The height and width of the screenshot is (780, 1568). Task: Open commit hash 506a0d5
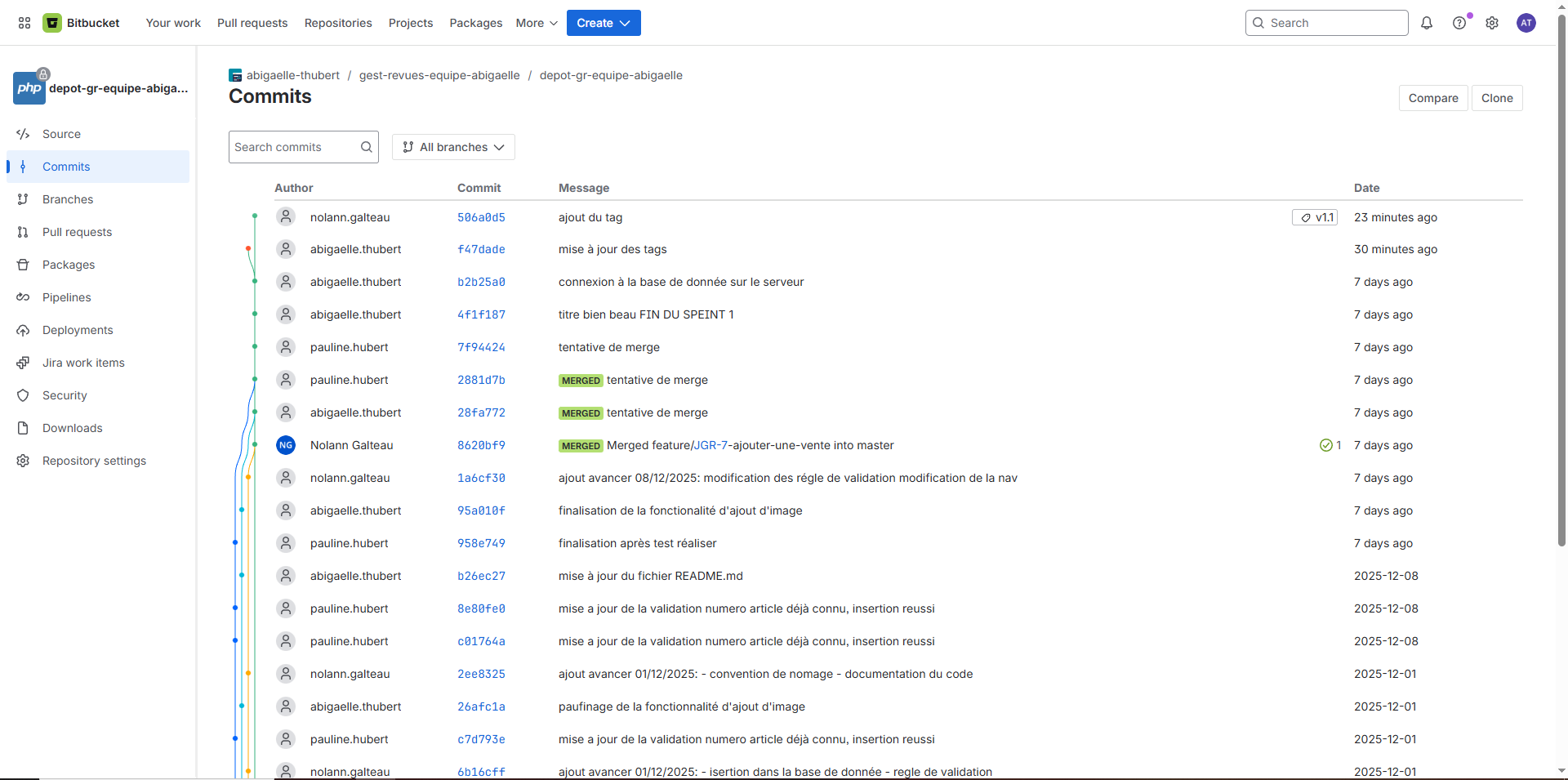(481, 217)
